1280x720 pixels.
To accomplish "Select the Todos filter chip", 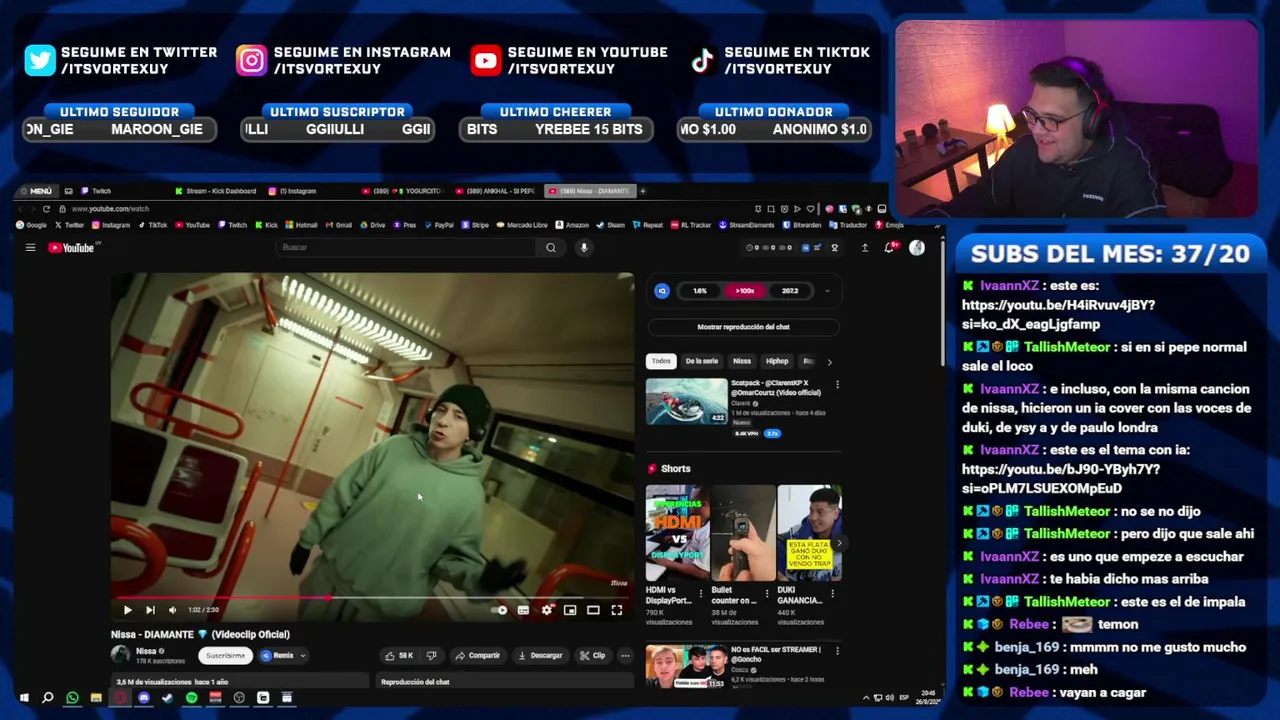I will (x=661, y=361).
